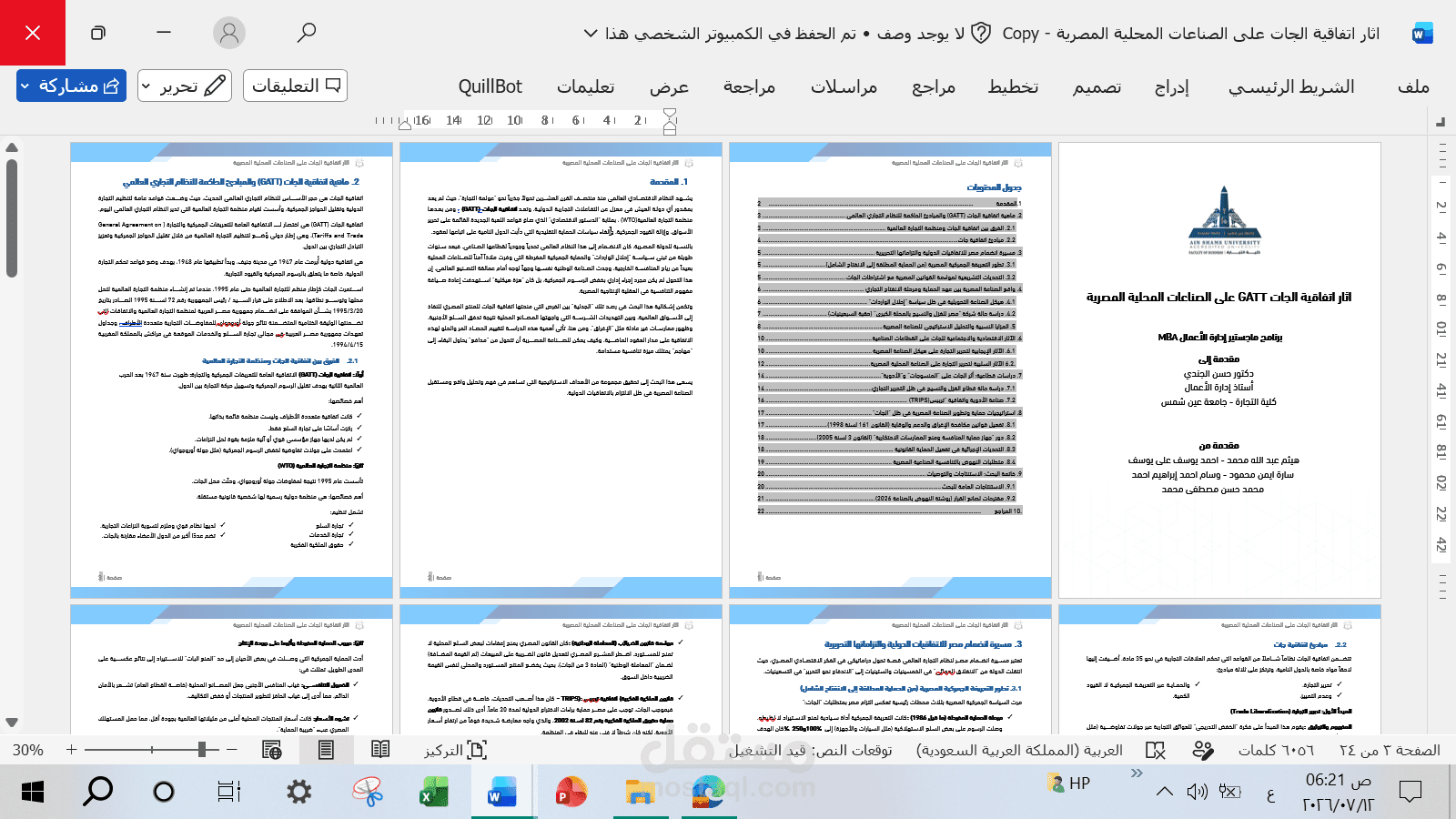
Task: Expand the HP toolbar double chevron
Action: tap(1137, 773)
